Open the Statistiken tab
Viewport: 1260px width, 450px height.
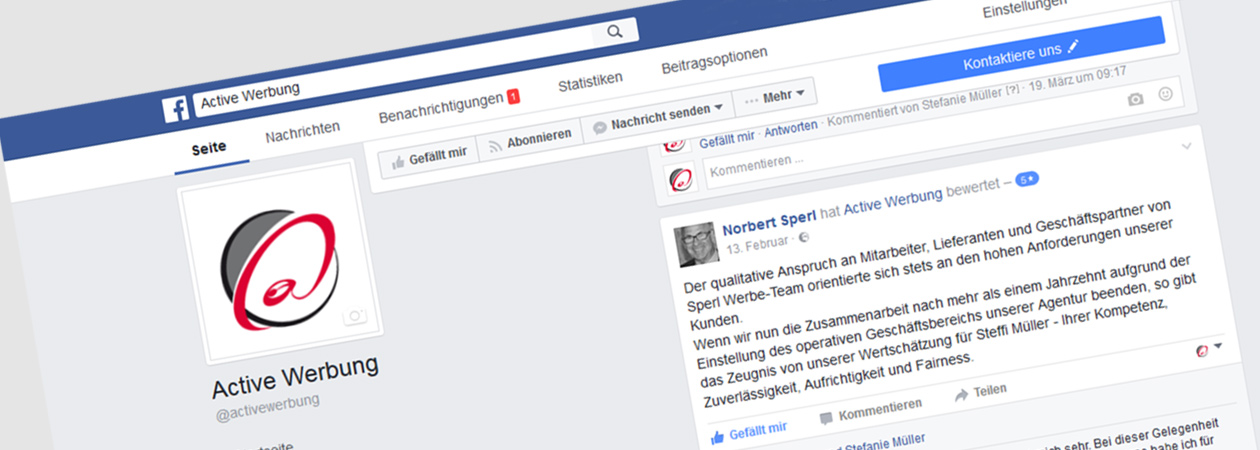tap(590, 81)
